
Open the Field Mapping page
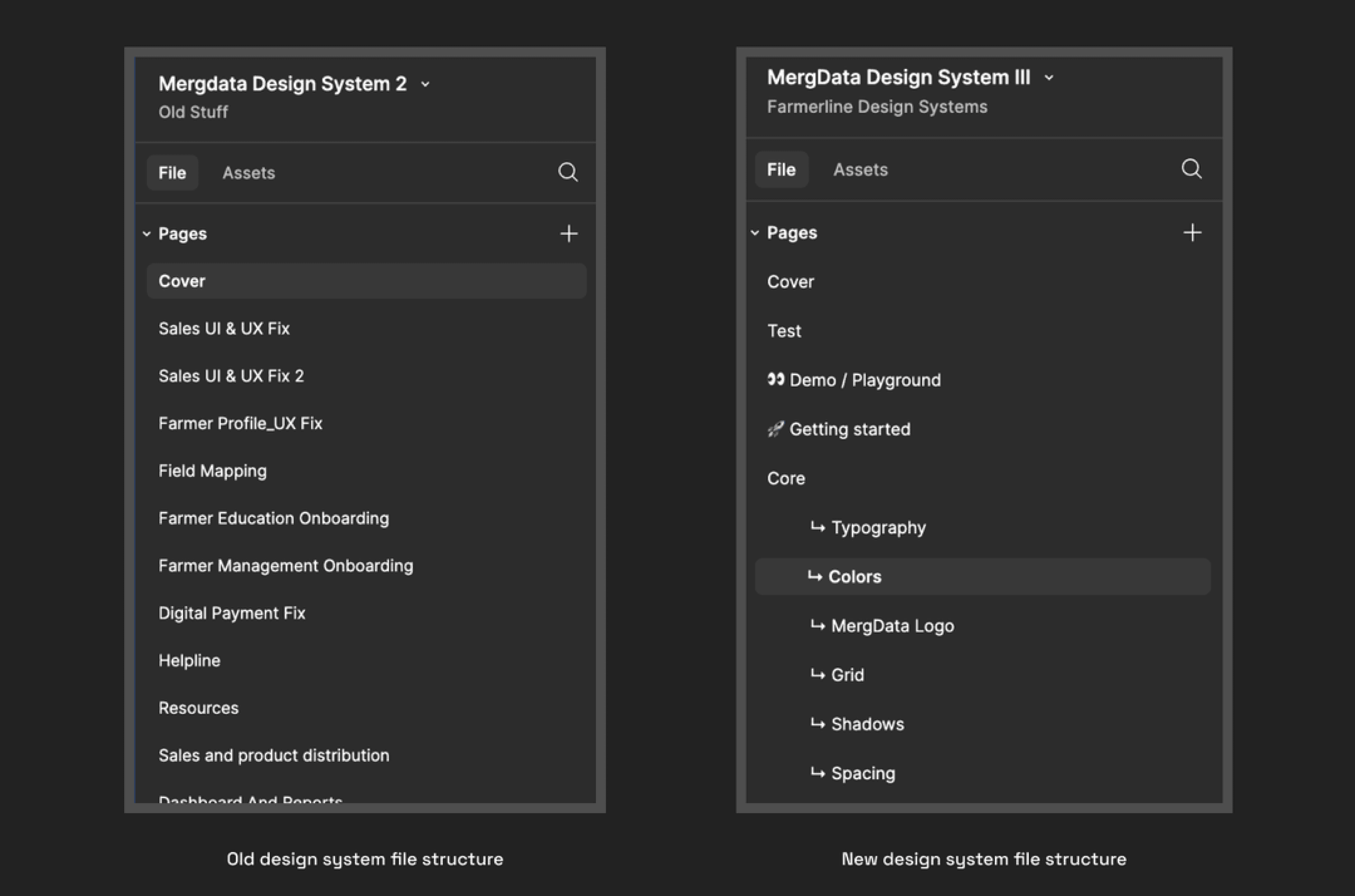point(213,471)
